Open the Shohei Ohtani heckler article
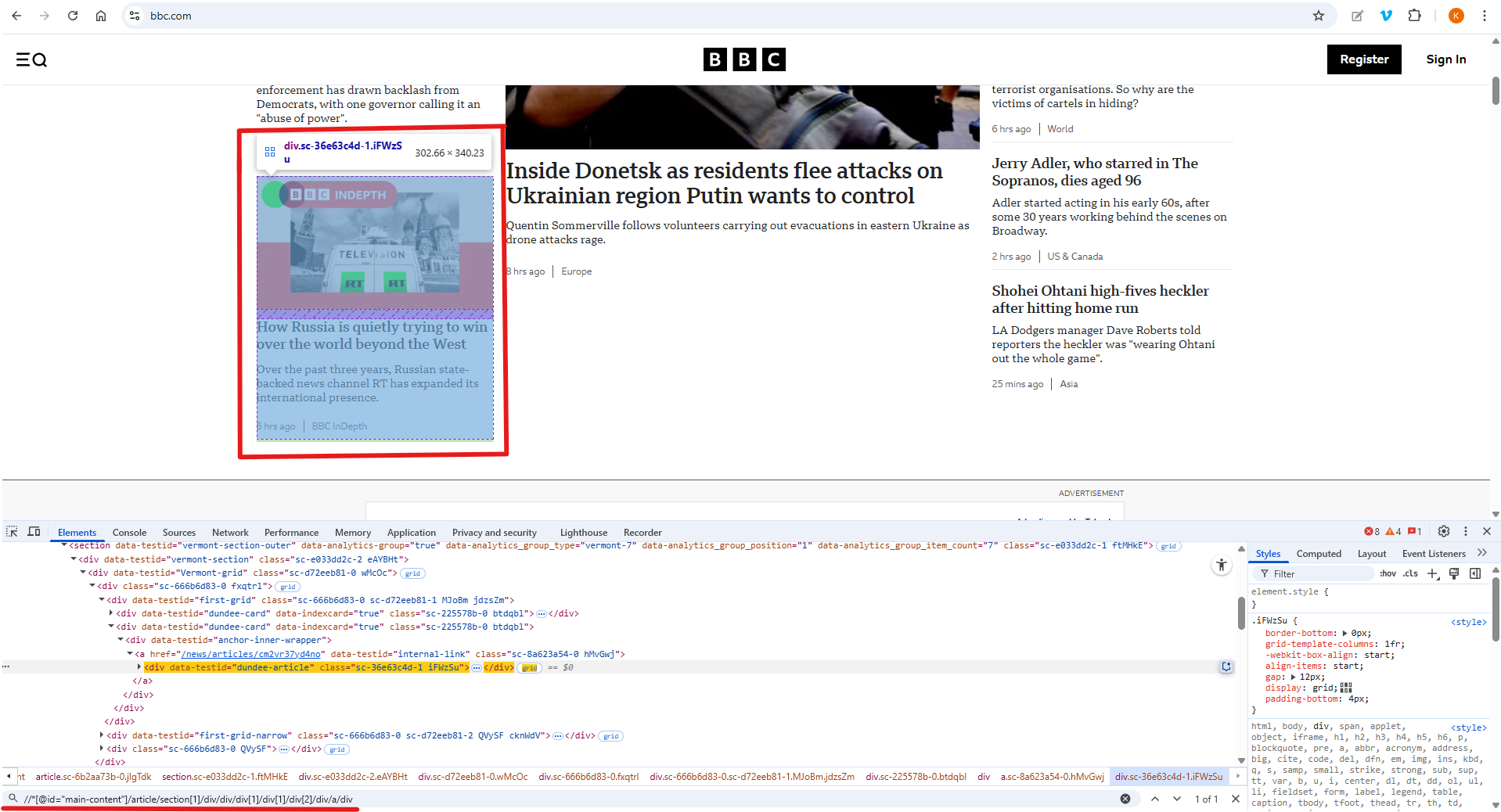The image size is (1501, 812). click(1100, 299)
